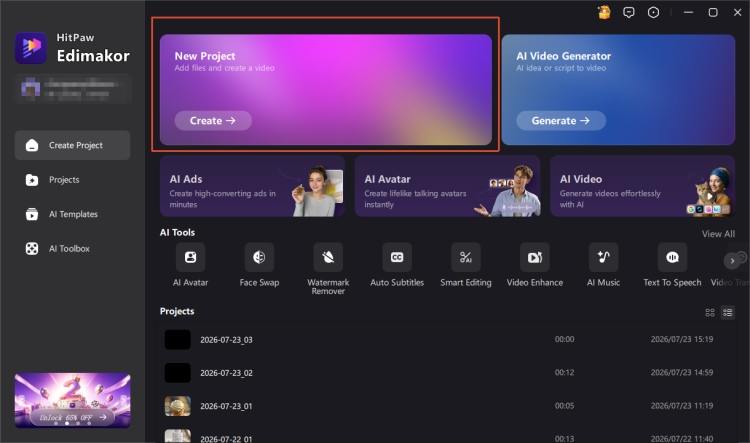Open the AI Video feature card
The width and height of the screenshot is (750, 443).
coord(642,186)
